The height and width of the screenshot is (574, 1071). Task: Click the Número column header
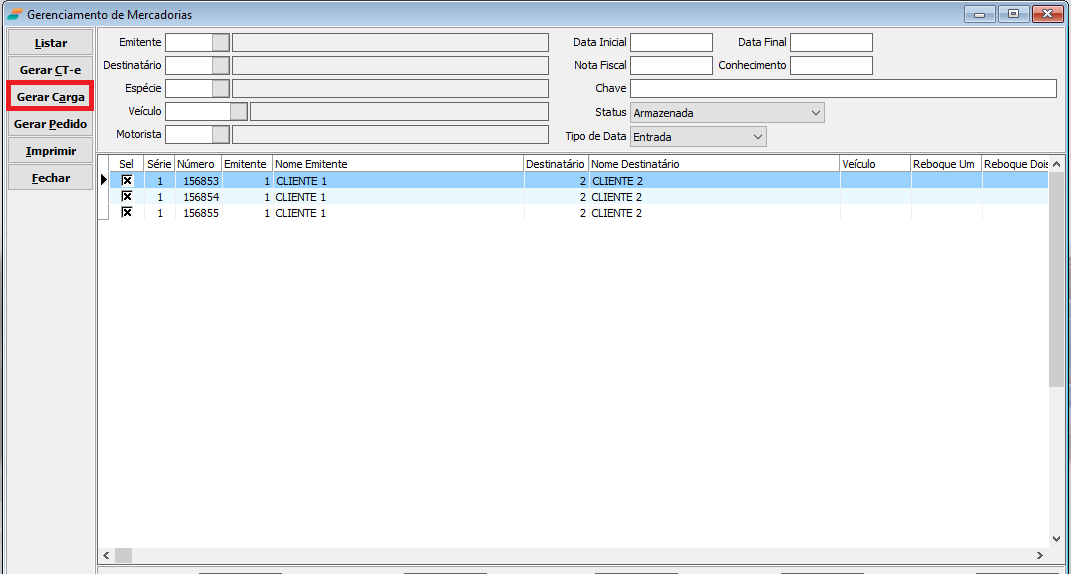[x=197, y=164]
